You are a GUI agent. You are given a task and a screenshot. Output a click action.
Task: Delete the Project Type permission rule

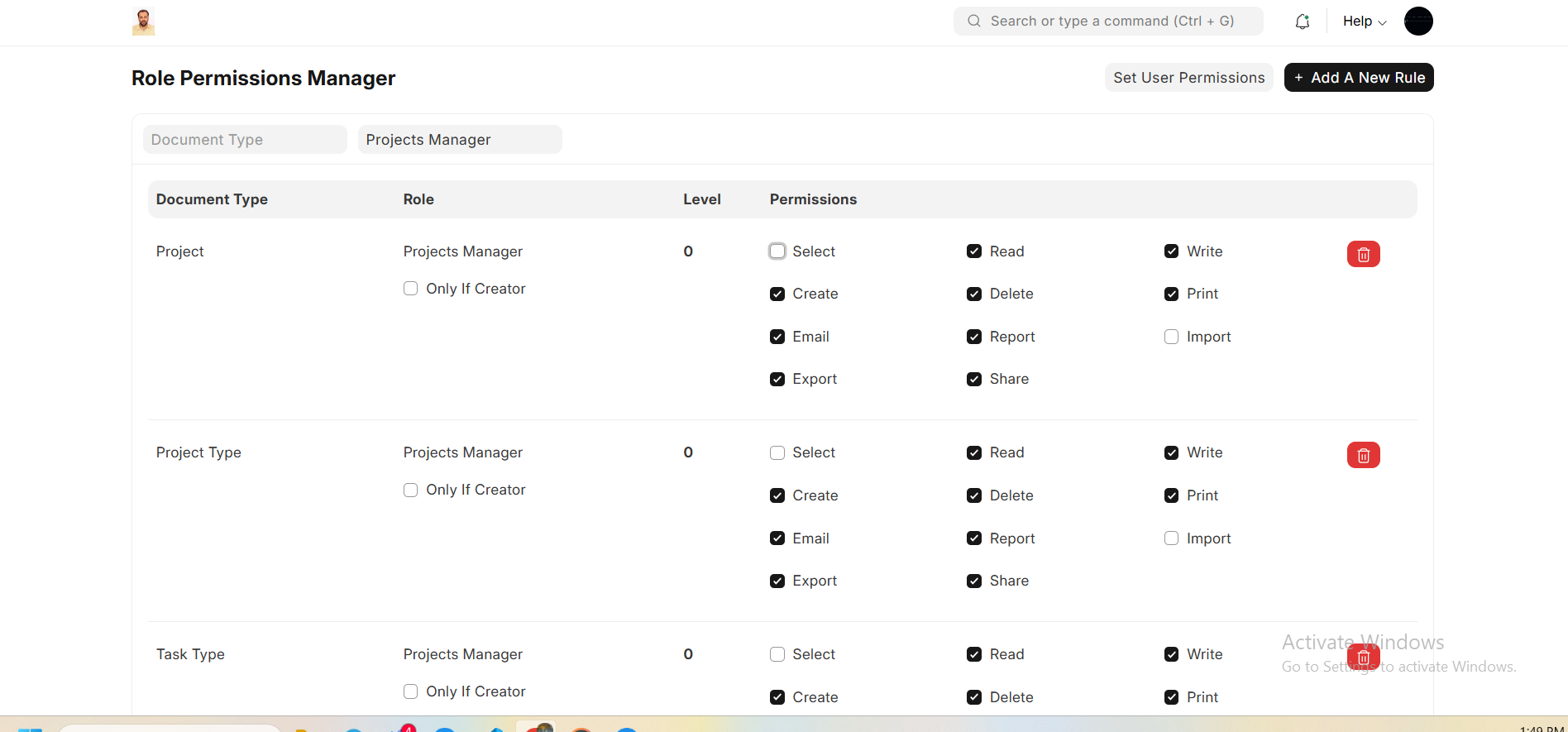pos(1363,455)
